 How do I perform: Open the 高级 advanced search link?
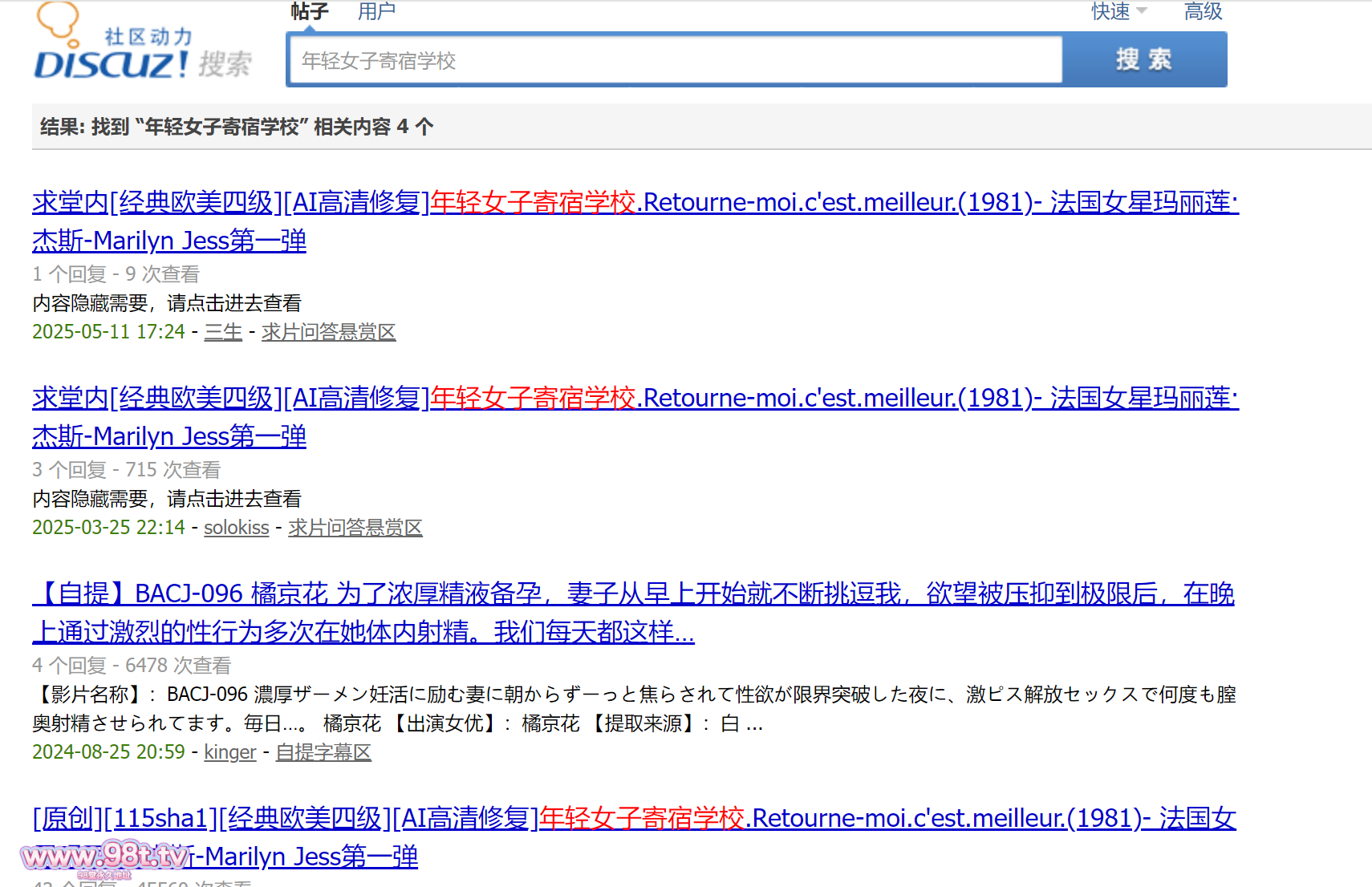tap(1202, 11)
